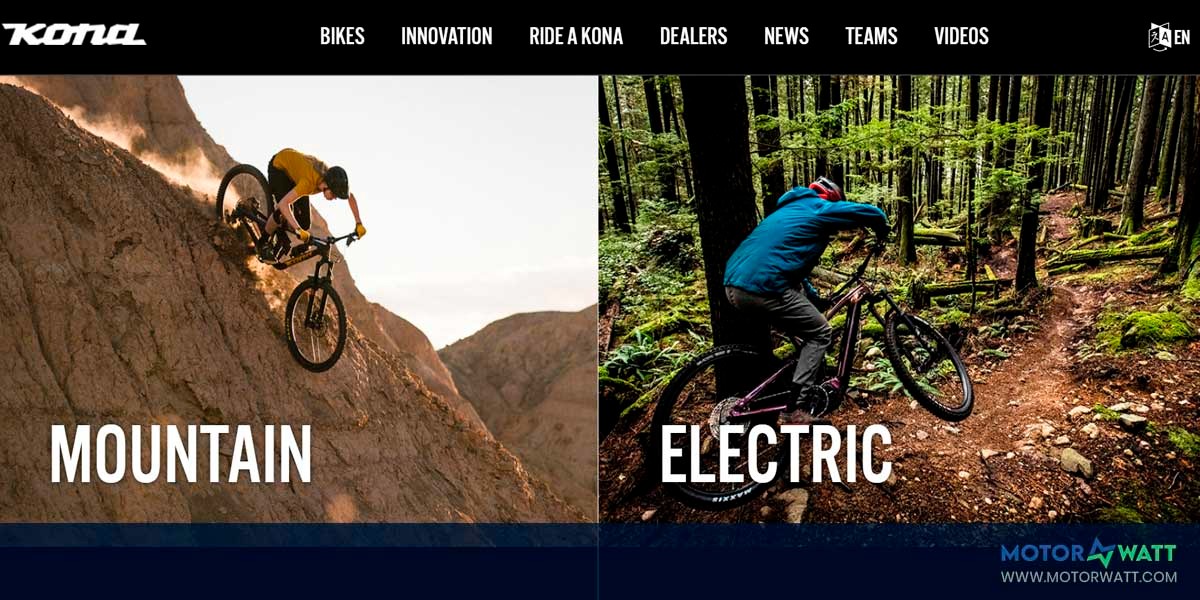Select the EN language label
Image resolution: width=1200 pixels, height=600 pixels.
pos(1182,37)
